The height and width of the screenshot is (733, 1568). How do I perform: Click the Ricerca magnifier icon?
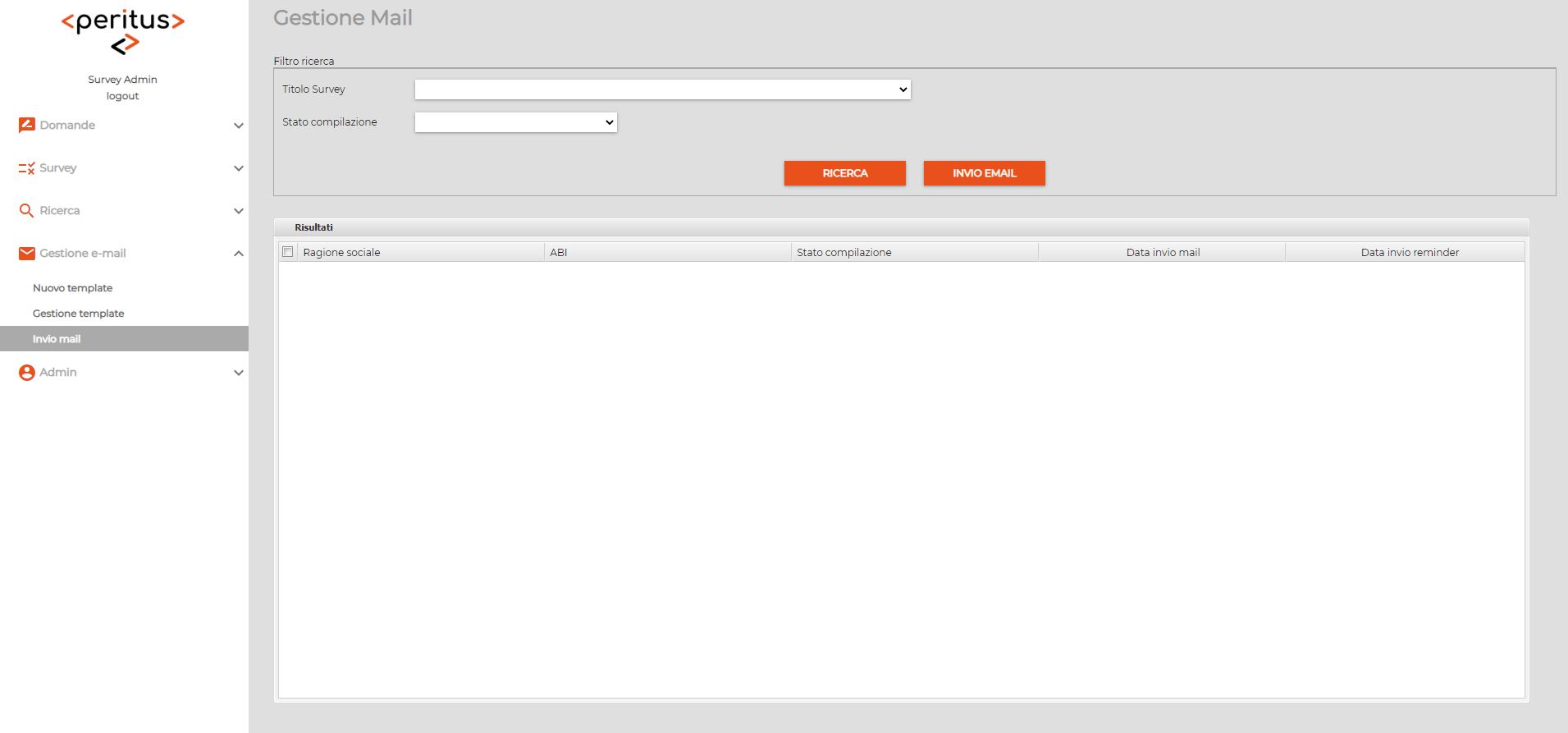(x=26, y=210)
